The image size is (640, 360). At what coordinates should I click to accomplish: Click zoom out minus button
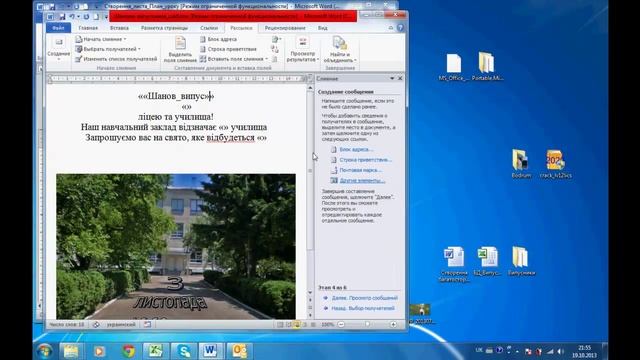[341, 324]
